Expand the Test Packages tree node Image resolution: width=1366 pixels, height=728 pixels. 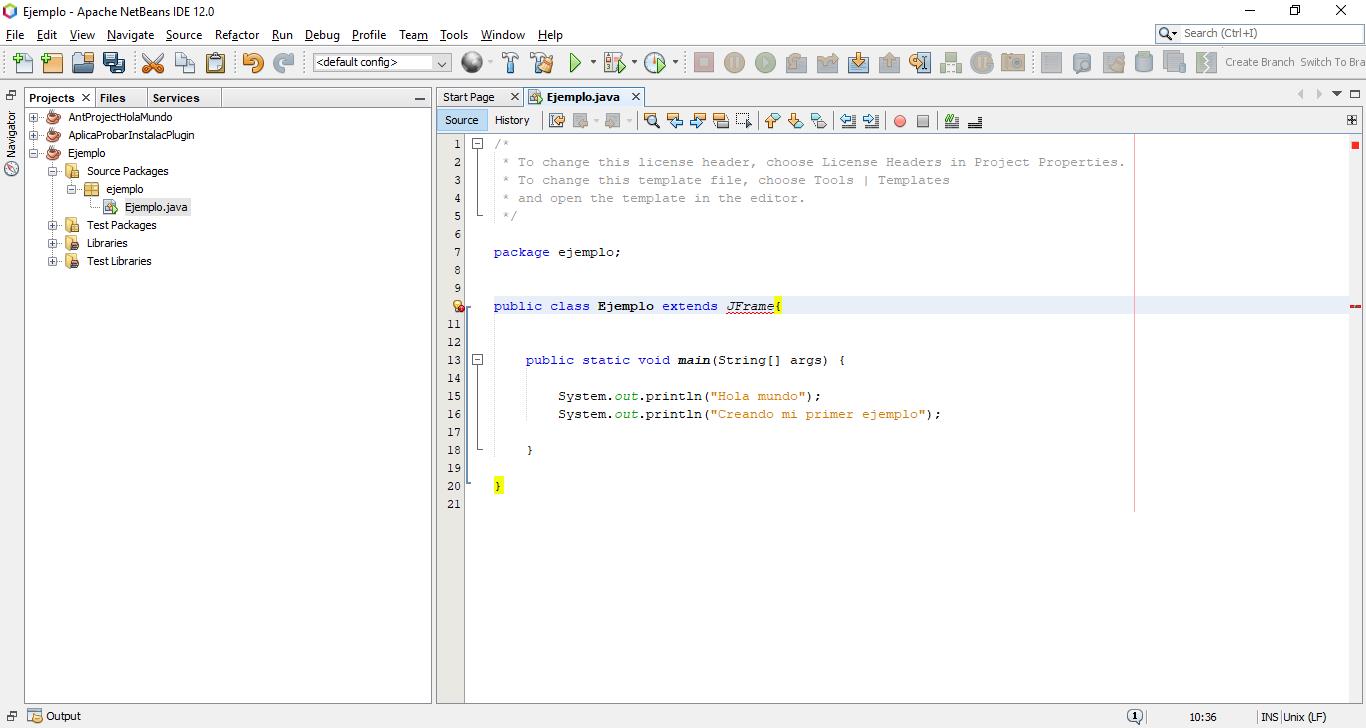(53, 225)
